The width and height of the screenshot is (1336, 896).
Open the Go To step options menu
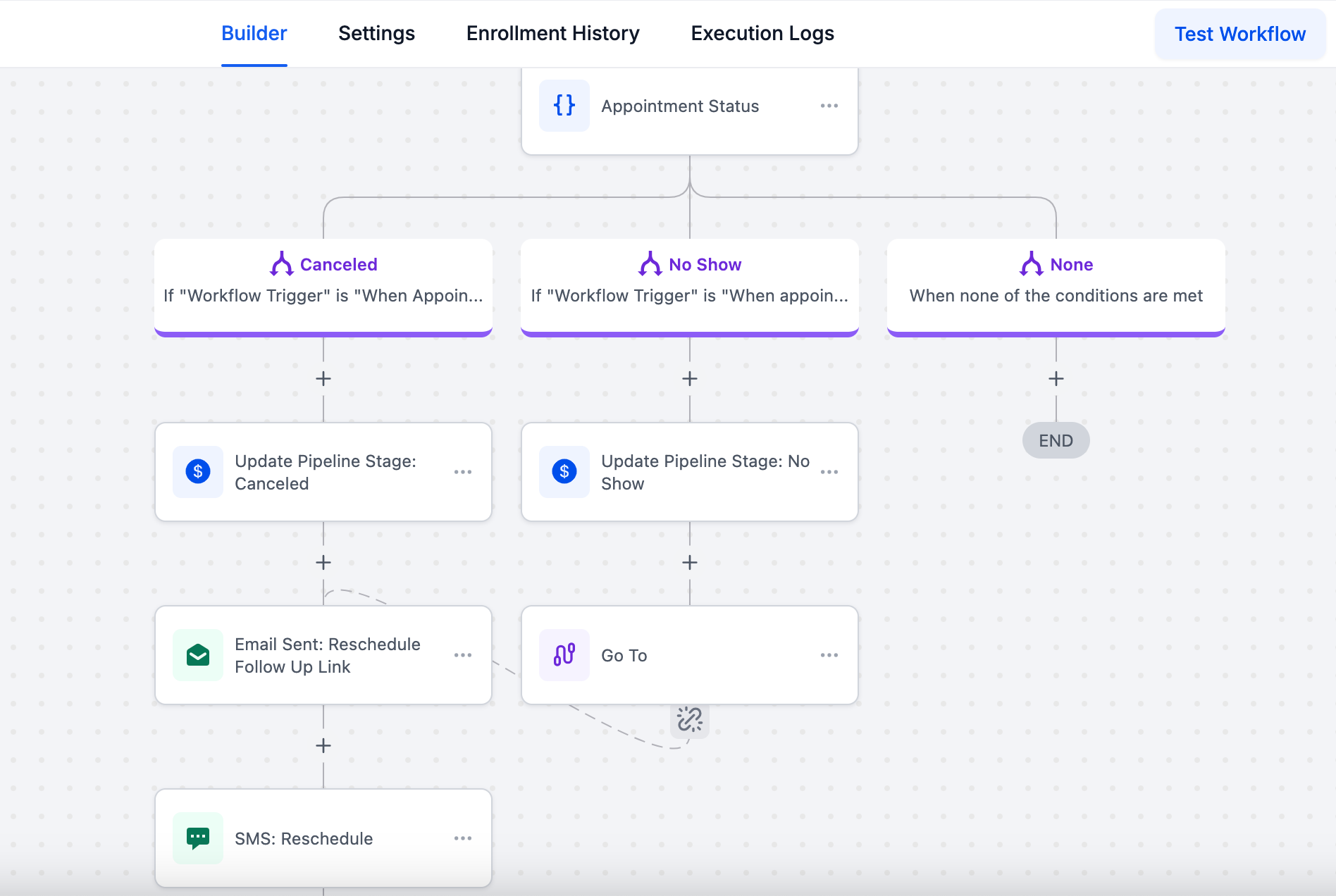(829, 655)
